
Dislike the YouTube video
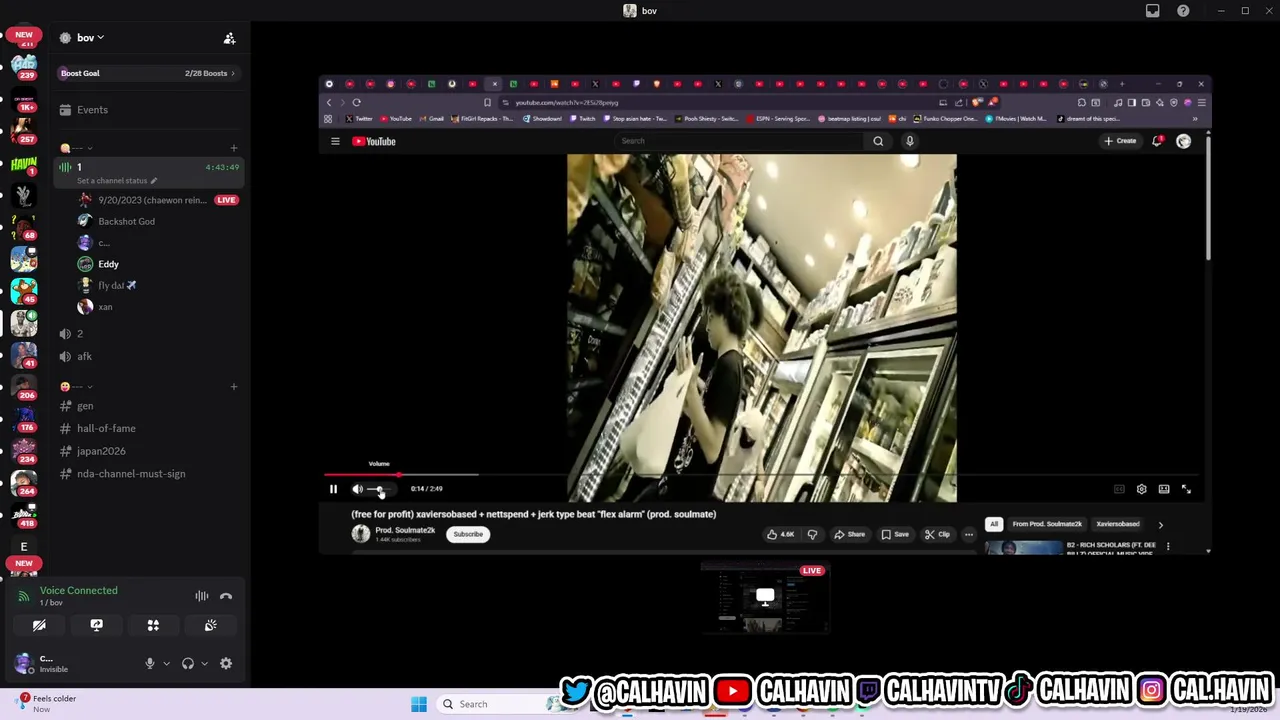[812, 534]
